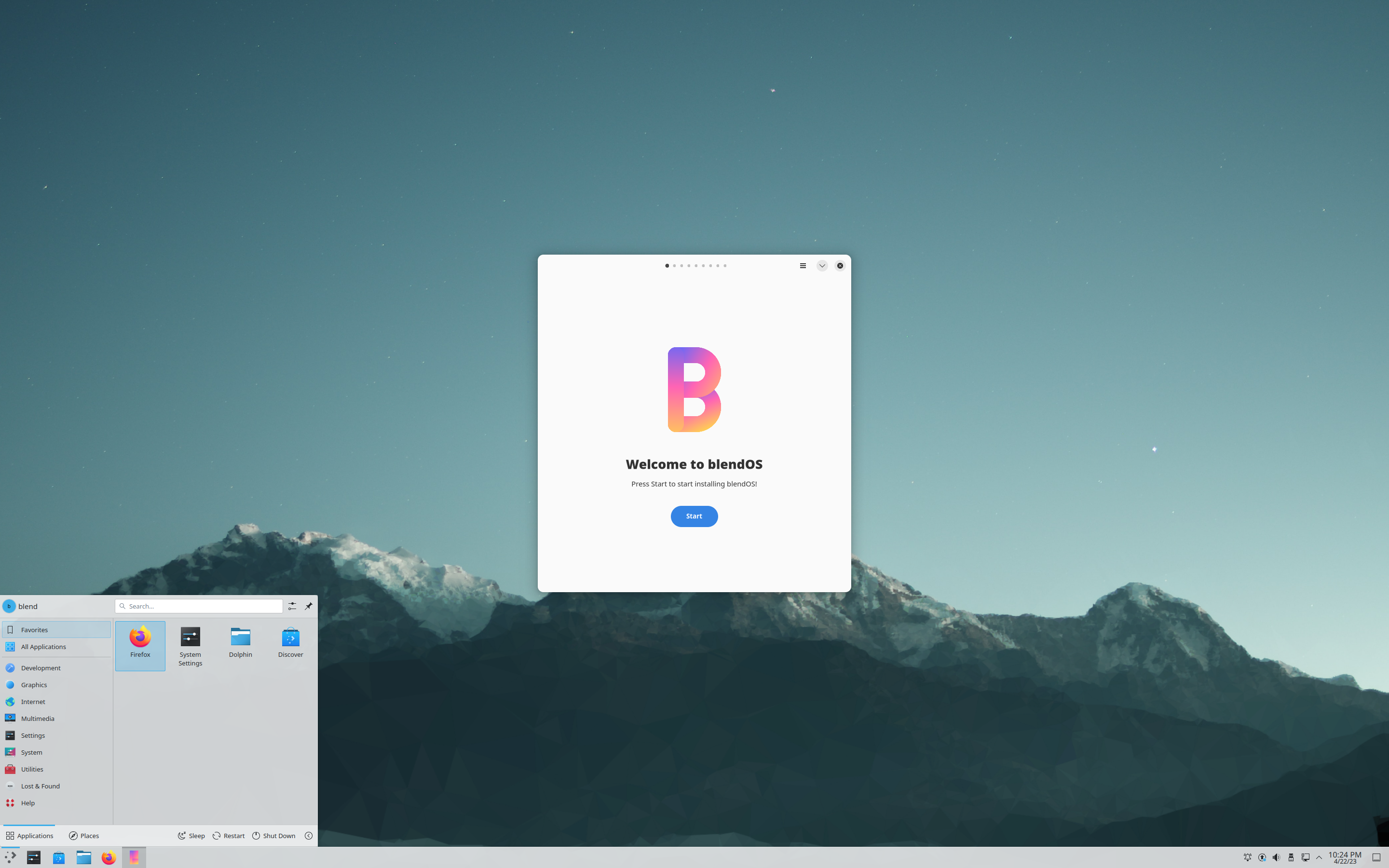Close the blendOS installer window
Viewport: 1389px width, 868px height.
click(840, 266)
